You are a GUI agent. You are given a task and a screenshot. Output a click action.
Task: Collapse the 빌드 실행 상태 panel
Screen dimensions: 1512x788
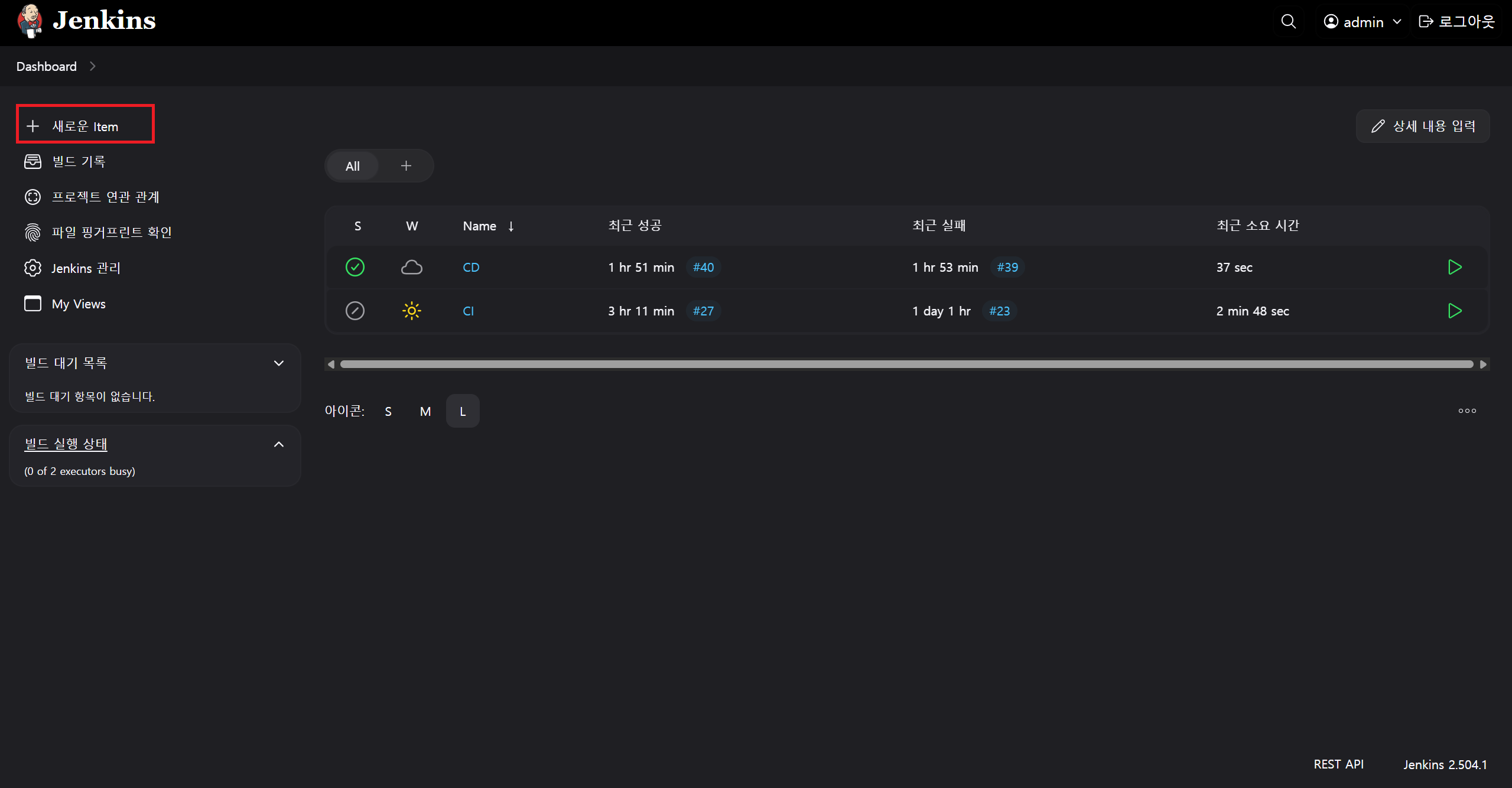pyautogui.click(x=279, y=444)
